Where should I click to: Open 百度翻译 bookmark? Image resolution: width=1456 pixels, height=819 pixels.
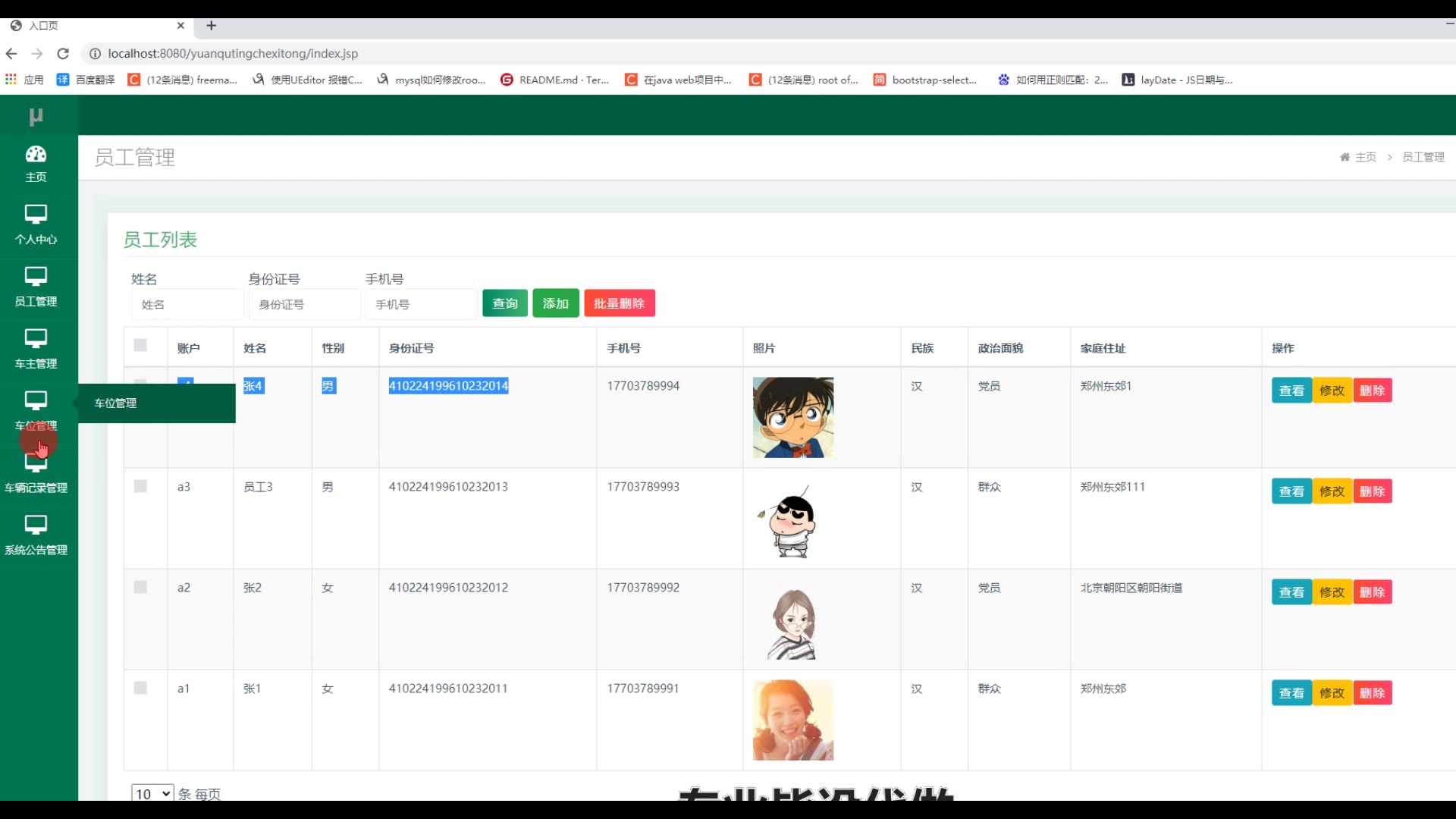click(x=86, y=80)
